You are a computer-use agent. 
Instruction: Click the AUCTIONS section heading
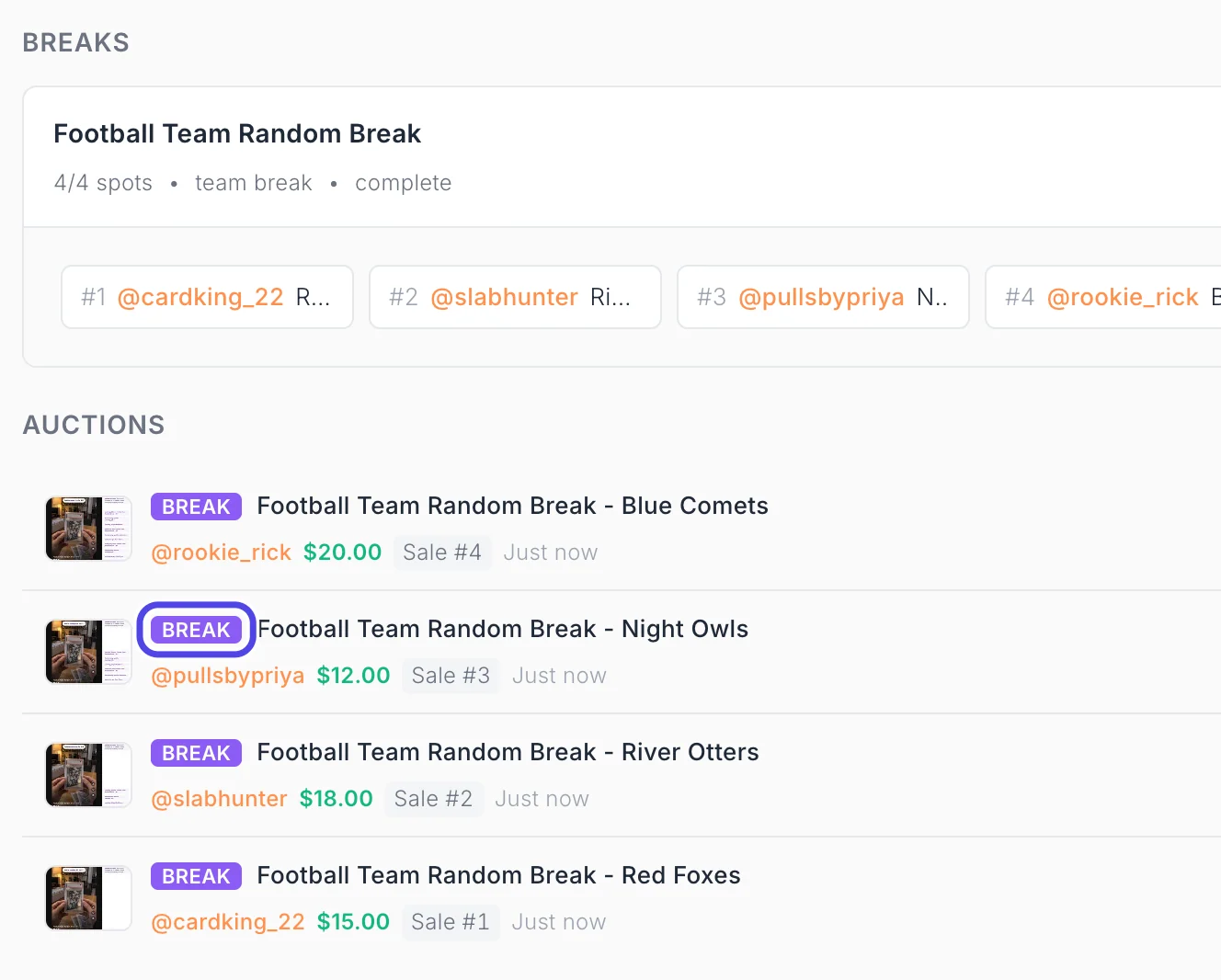(x=94, y=426)
